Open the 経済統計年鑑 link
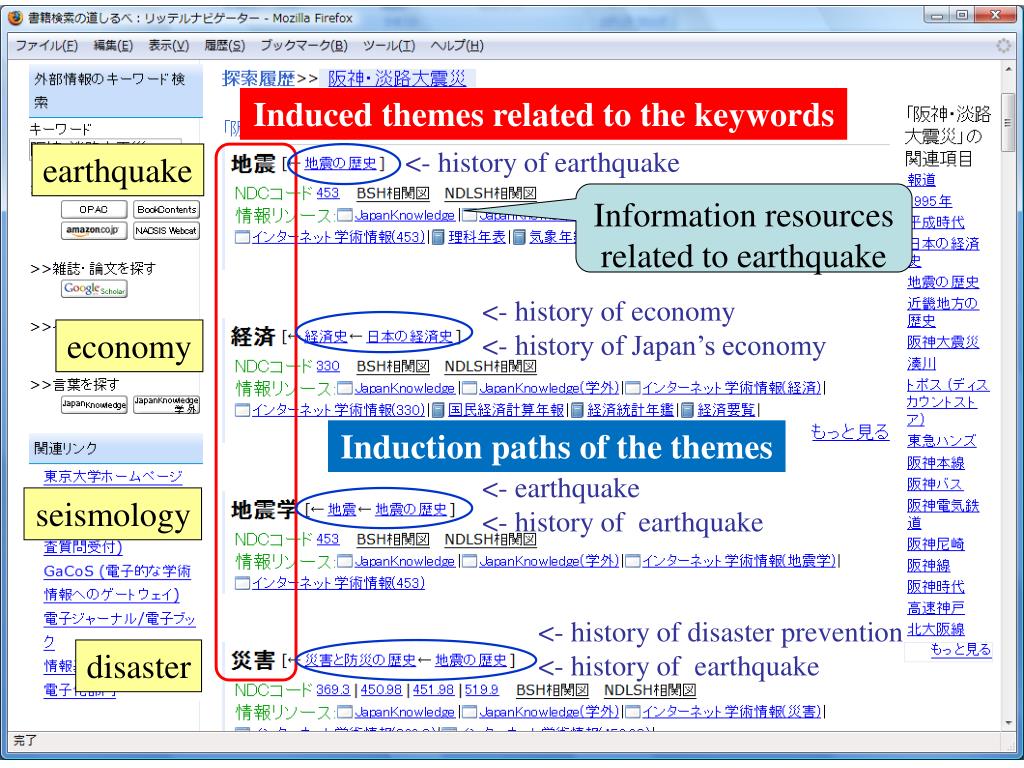Image resolution: width=1024 pixels, height=768 pixels. click(x=630, y=410)
